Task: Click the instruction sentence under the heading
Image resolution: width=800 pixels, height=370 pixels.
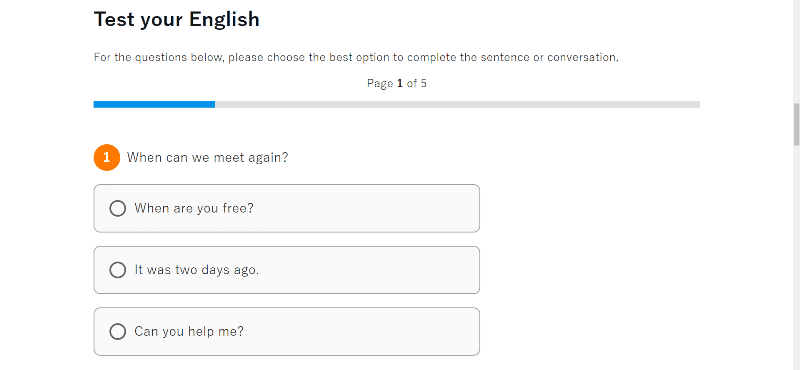Action: click(356, 57)
